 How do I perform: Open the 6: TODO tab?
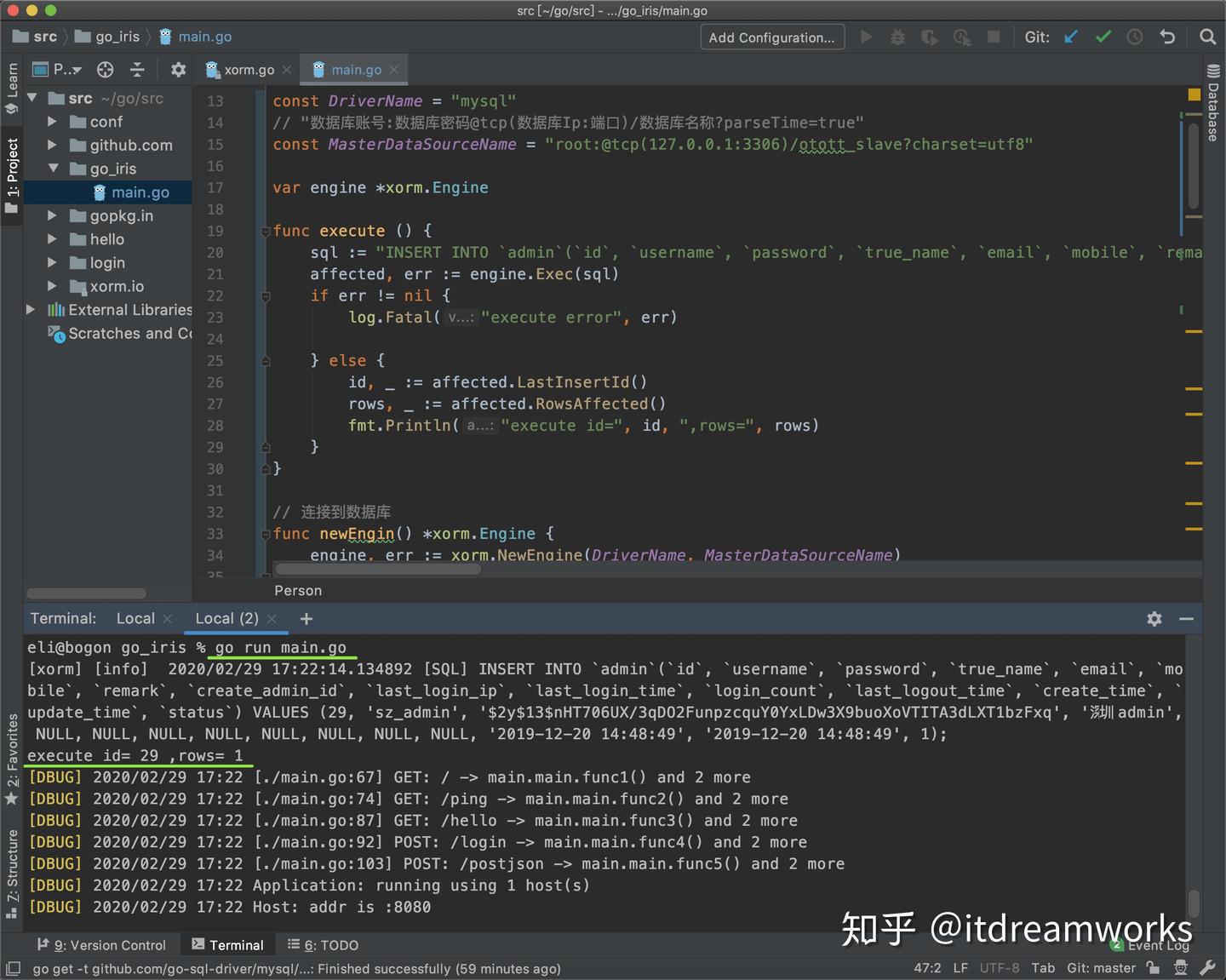pos(323,945)
